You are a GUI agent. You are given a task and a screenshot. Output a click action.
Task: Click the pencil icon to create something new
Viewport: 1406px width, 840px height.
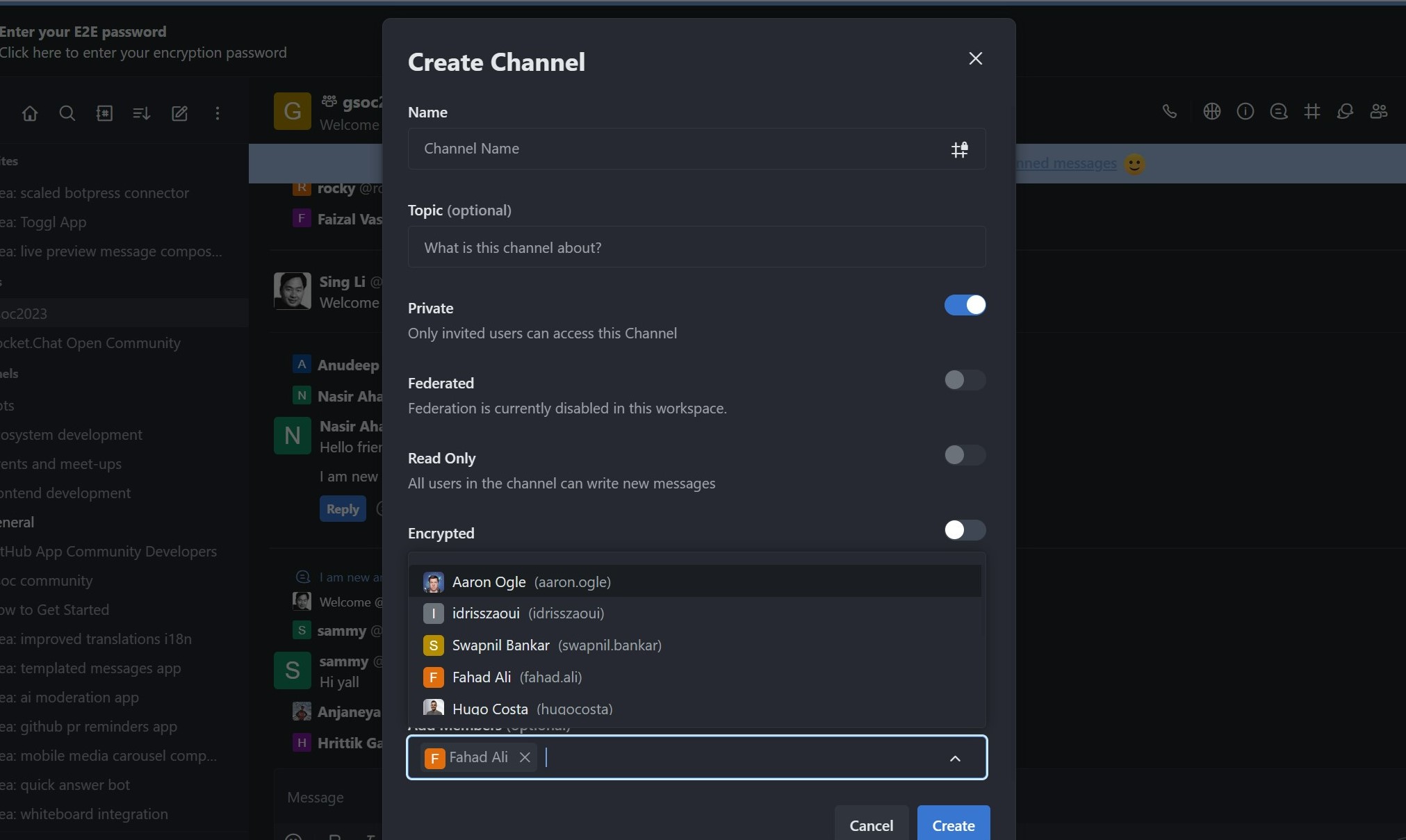180,113
